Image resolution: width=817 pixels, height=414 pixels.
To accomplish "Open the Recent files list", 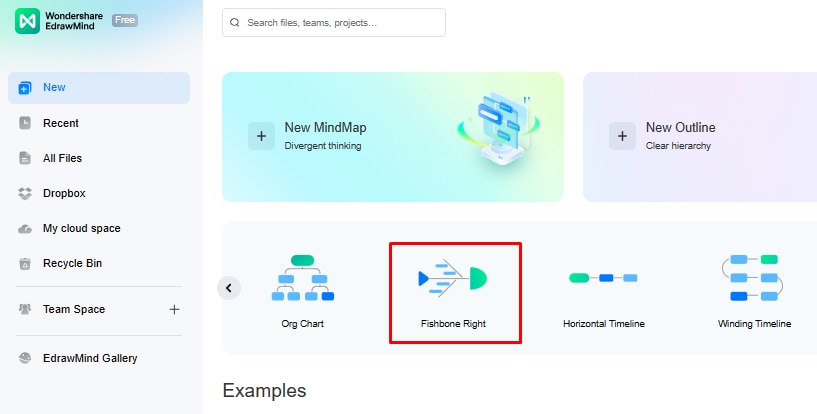I will (61, 123).
